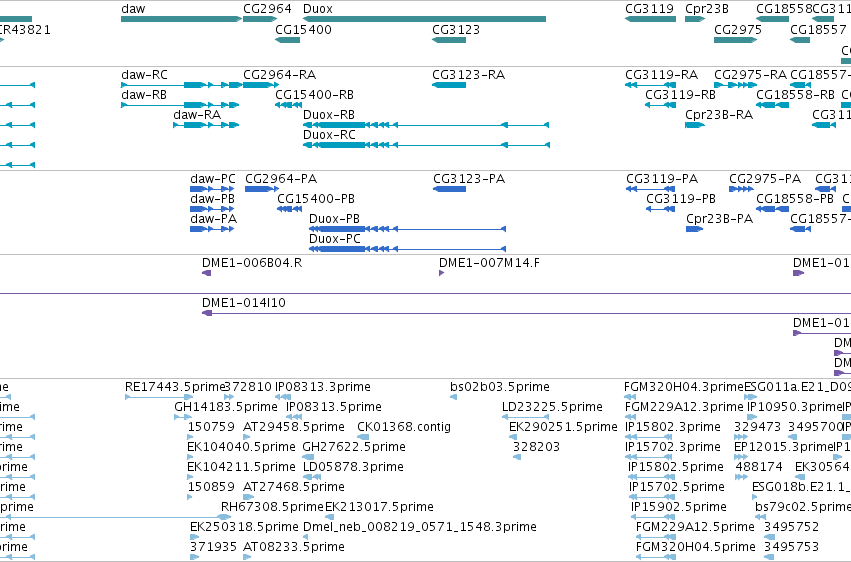Select the daw gene bar
The width and height of the screenshot is (851, 562).
coord(181,20)
